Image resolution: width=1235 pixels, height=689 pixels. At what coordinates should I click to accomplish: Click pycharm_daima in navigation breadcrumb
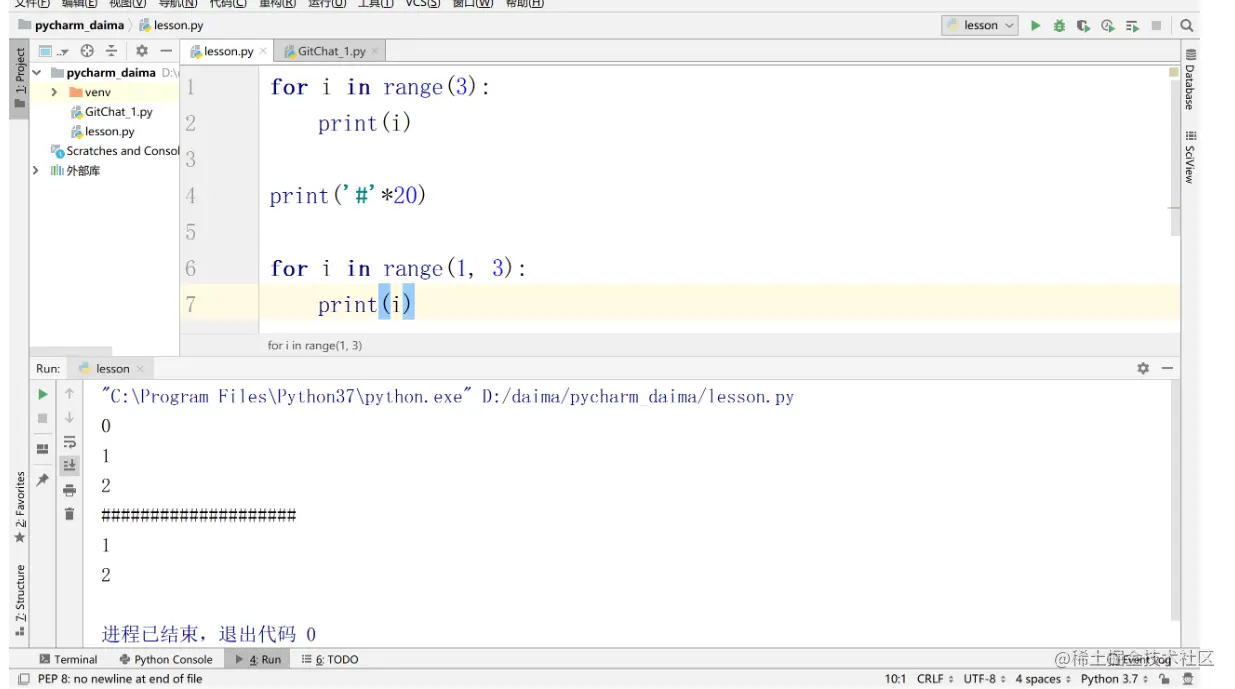point(72,25)
